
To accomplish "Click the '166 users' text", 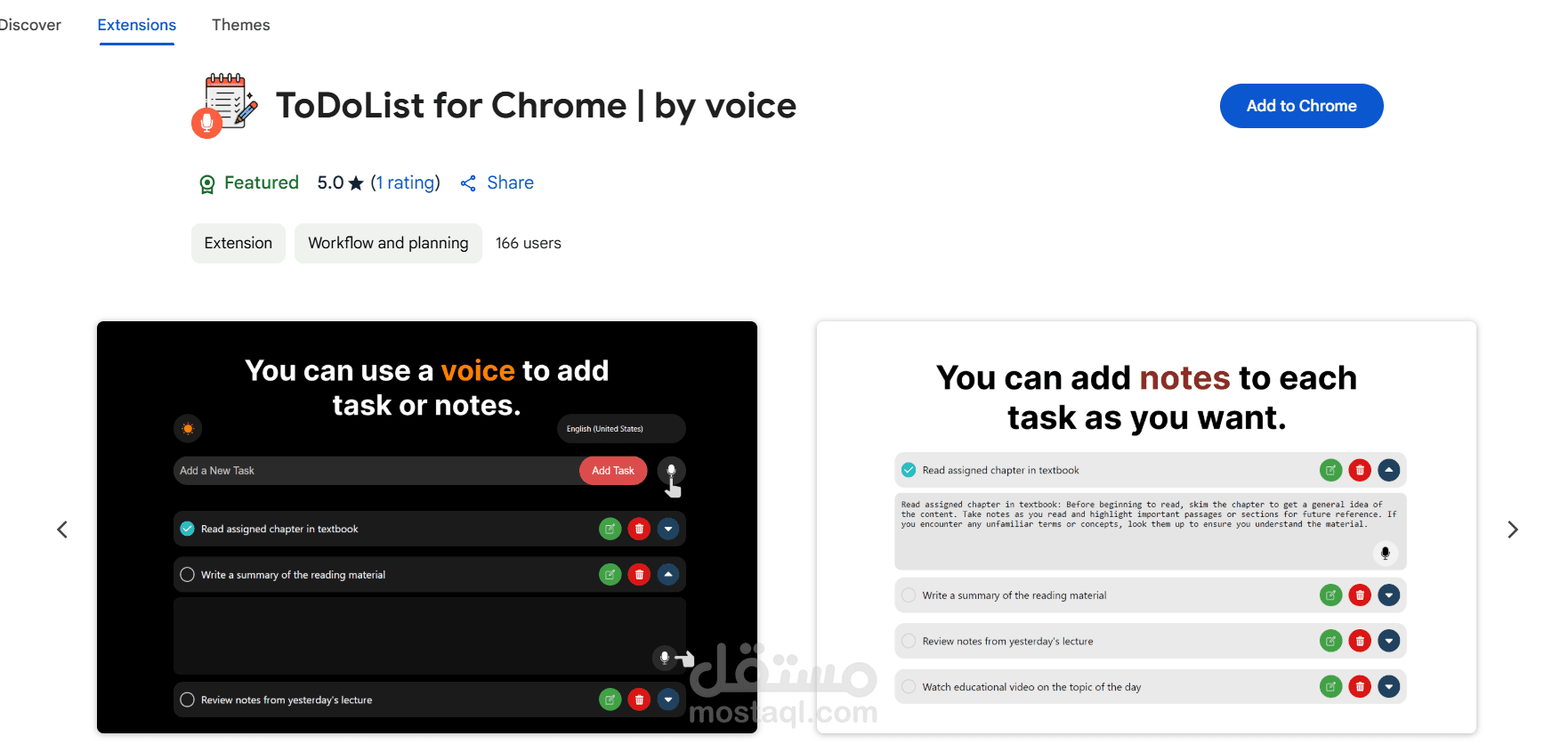I will 529,243.
